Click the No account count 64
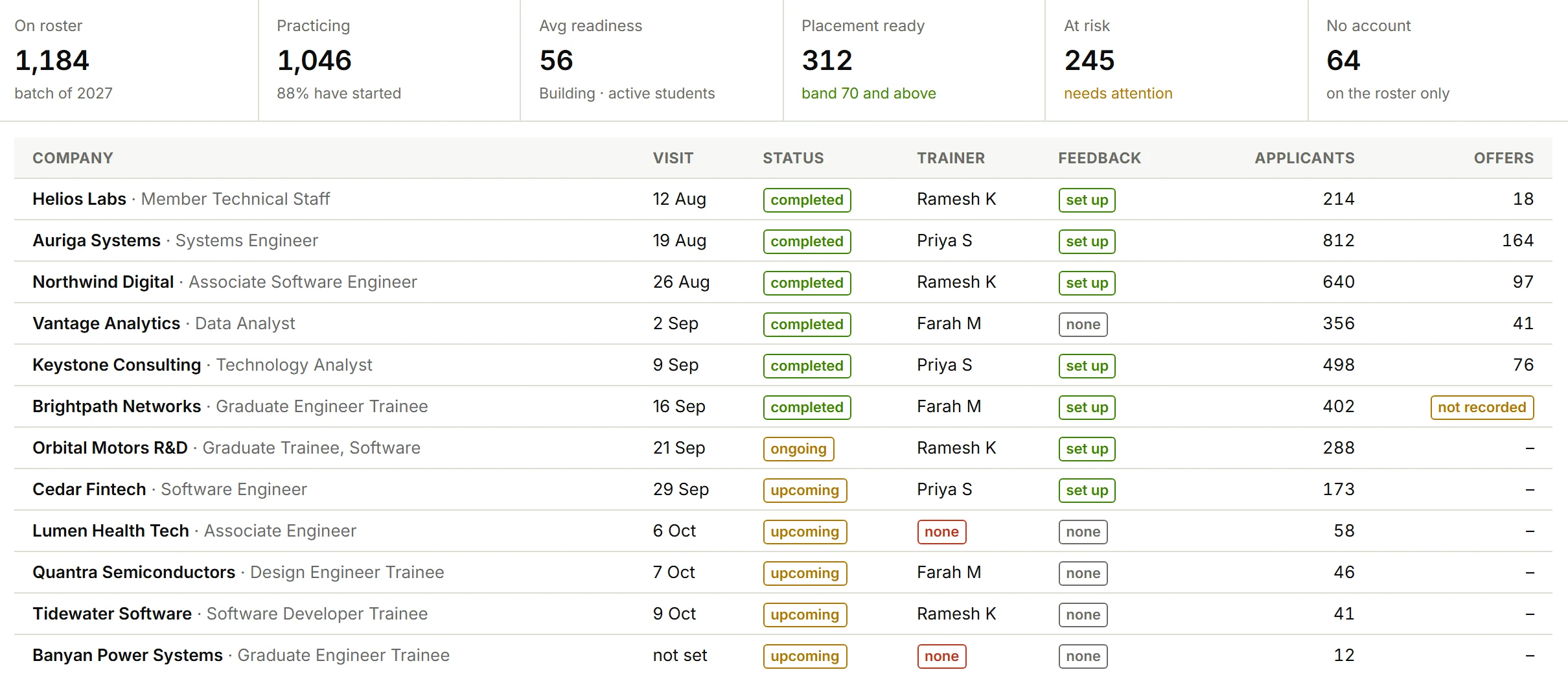Viewport: 1568px width, 696px height. tap(1343, 61)
